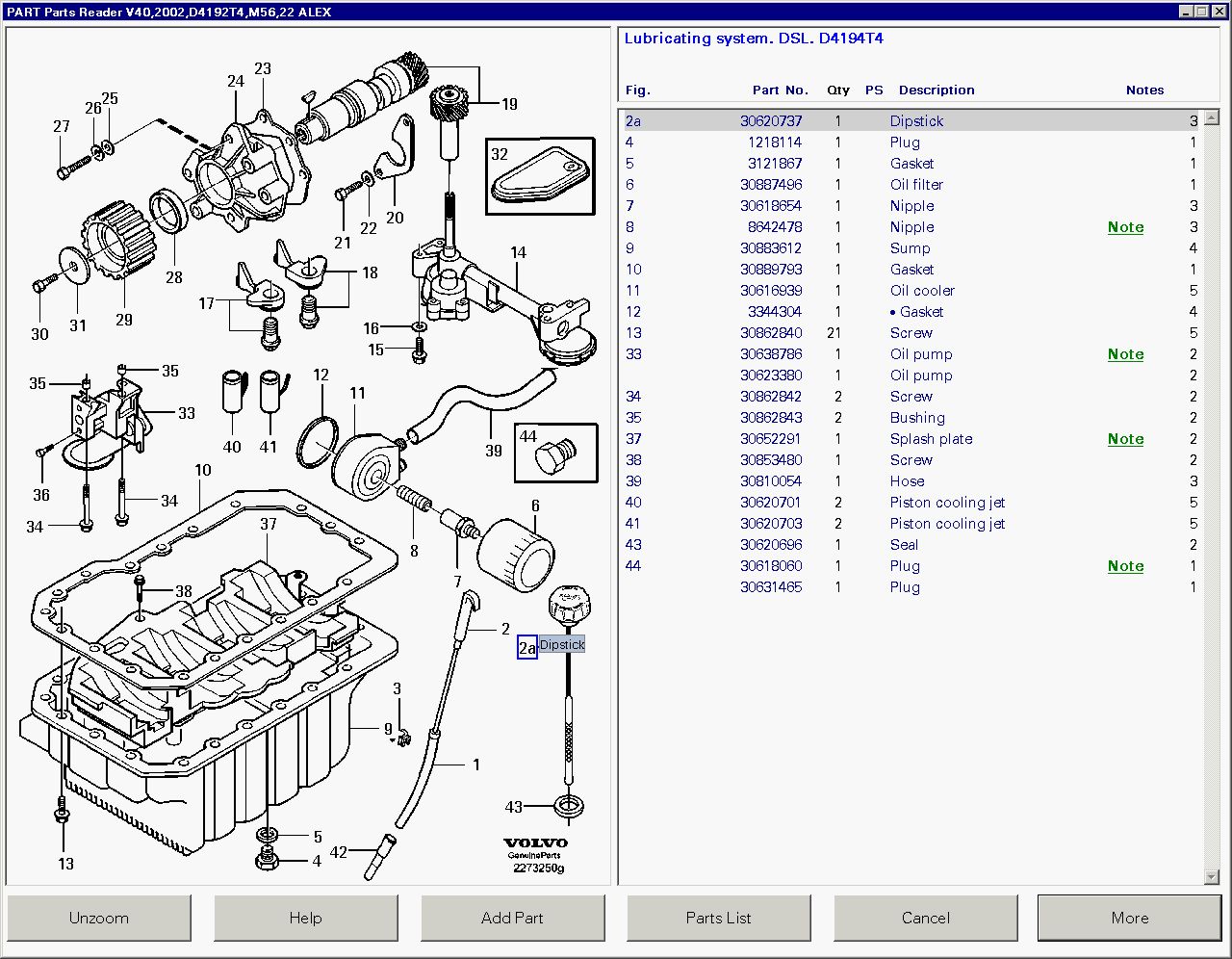The image size is (1232, 959).
Task: Select the Seal row 30620696
Action: coord(911,545)
